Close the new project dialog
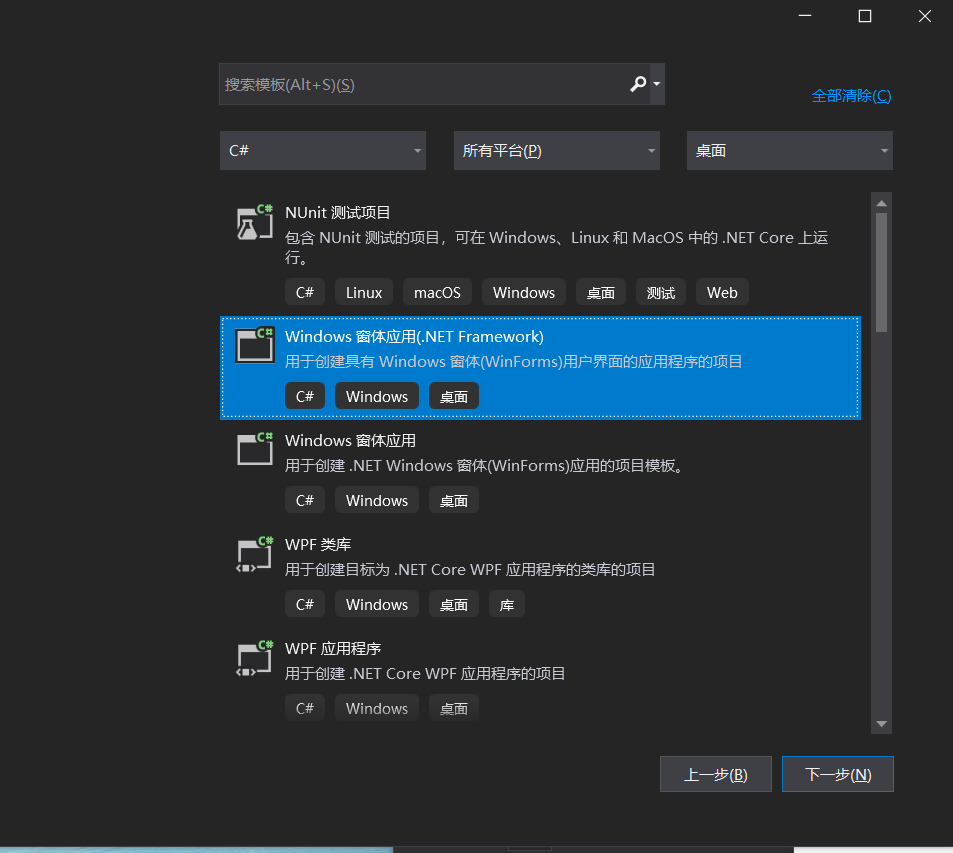This screenshot has width=953, height=853. (924, 16)
